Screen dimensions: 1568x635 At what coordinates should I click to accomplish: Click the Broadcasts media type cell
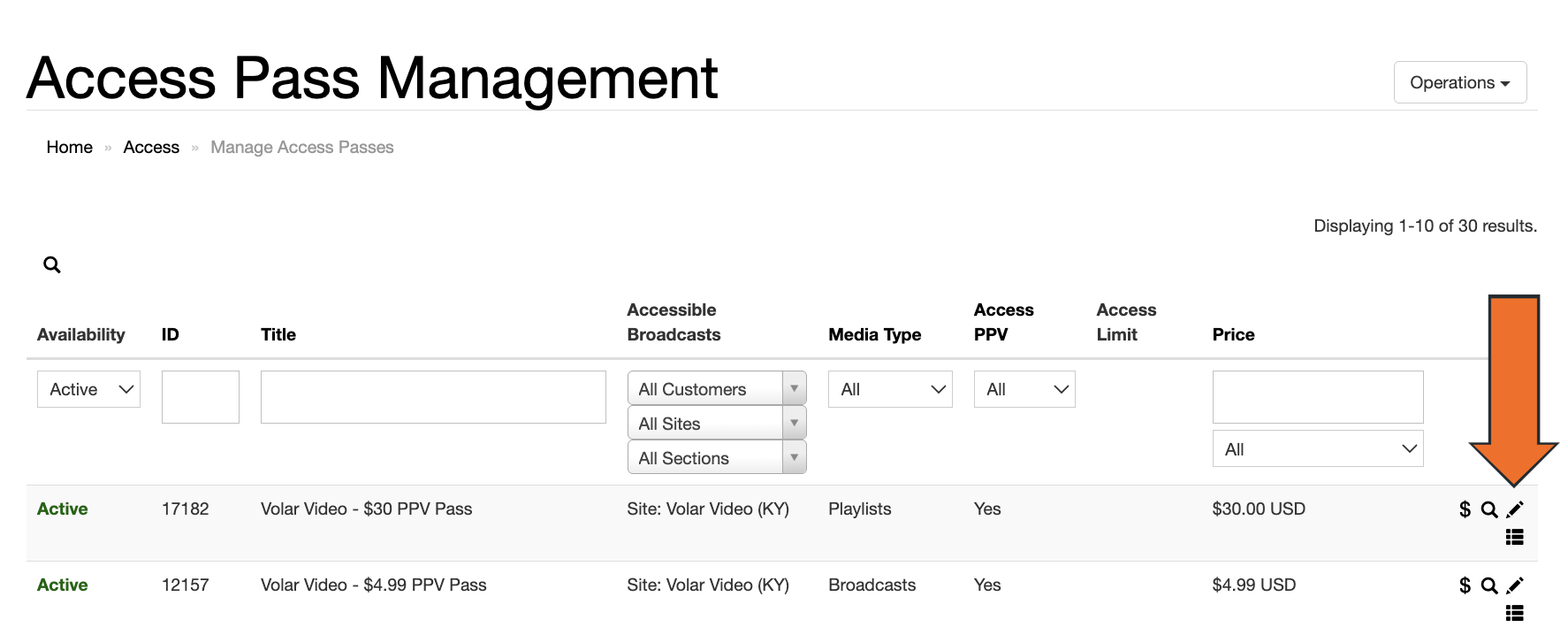coord(872,585)
